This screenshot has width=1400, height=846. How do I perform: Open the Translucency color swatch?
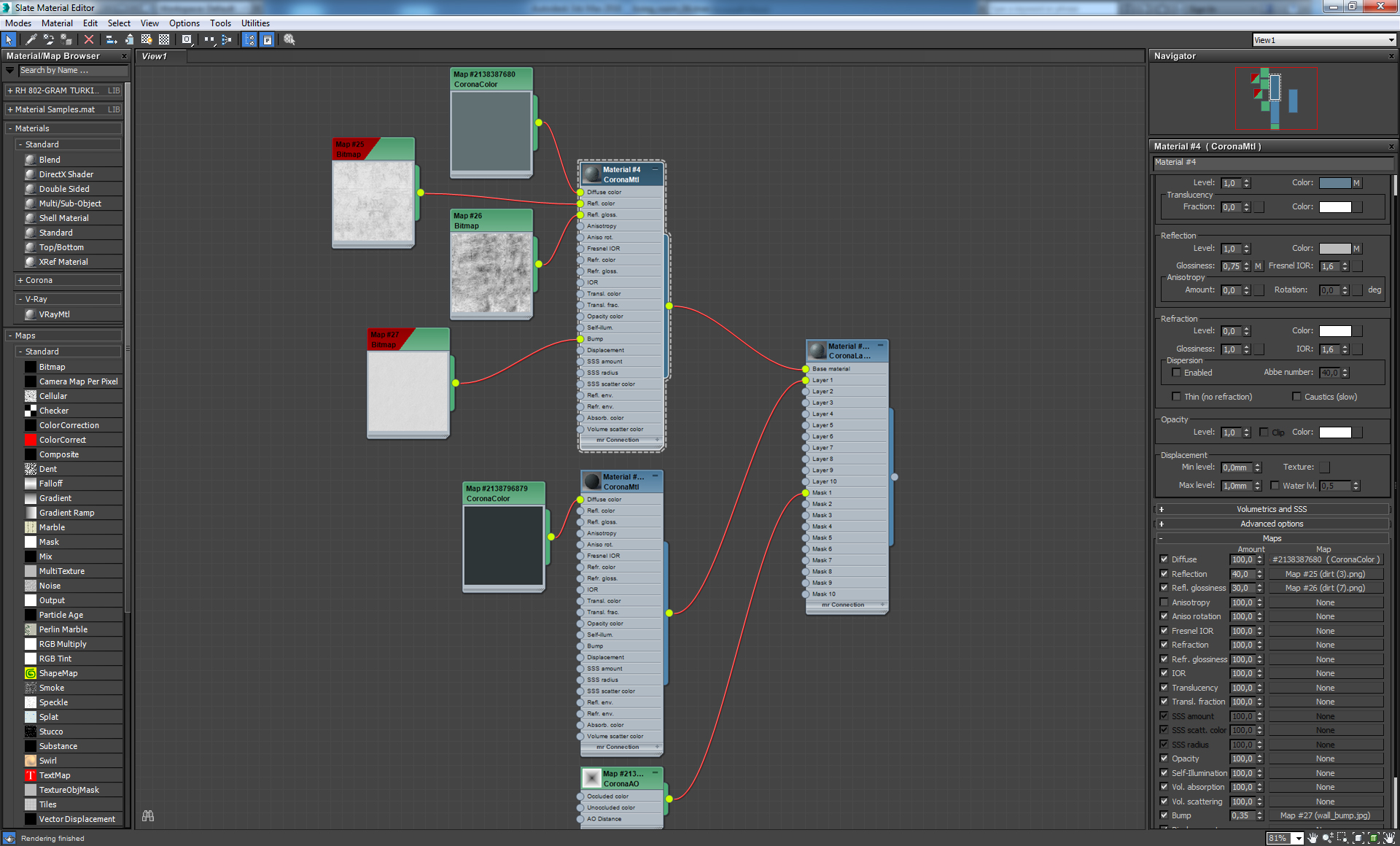pyautogui.click(x=1335, y=207)
